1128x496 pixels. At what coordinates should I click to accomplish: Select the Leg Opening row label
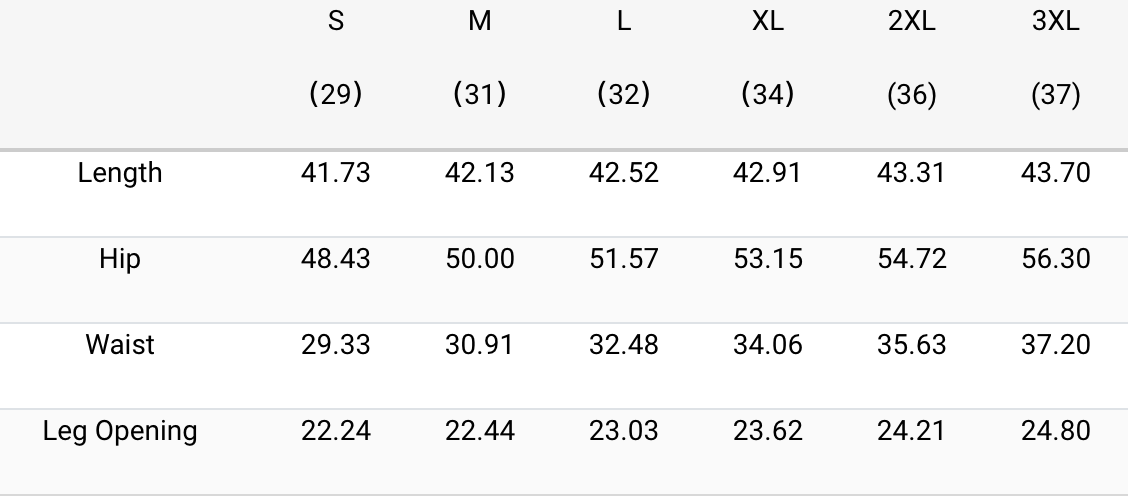tap(120, 431)
